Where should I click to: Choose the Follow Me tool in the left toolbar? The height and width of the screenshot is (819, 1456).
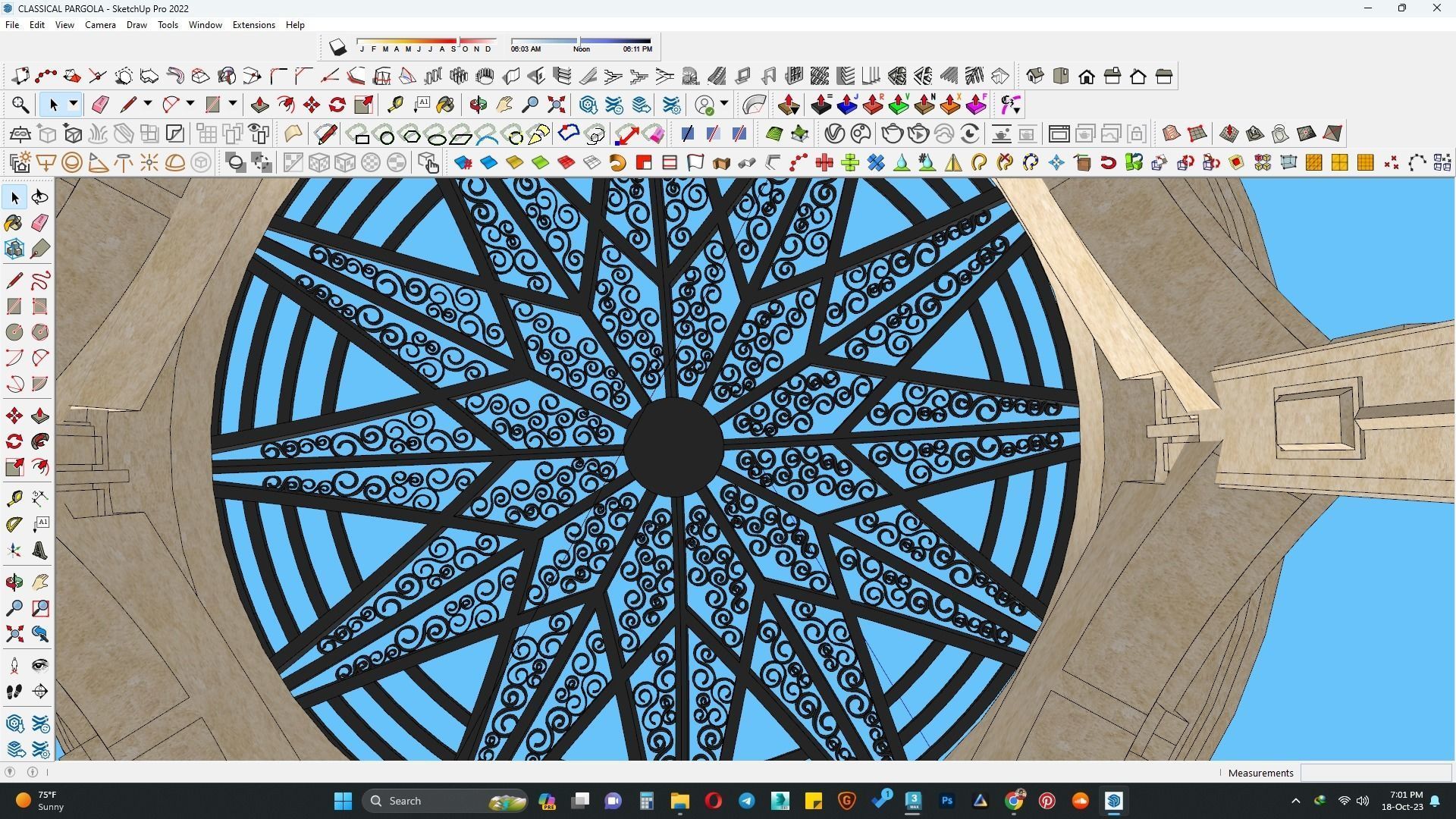coord(40,441)
